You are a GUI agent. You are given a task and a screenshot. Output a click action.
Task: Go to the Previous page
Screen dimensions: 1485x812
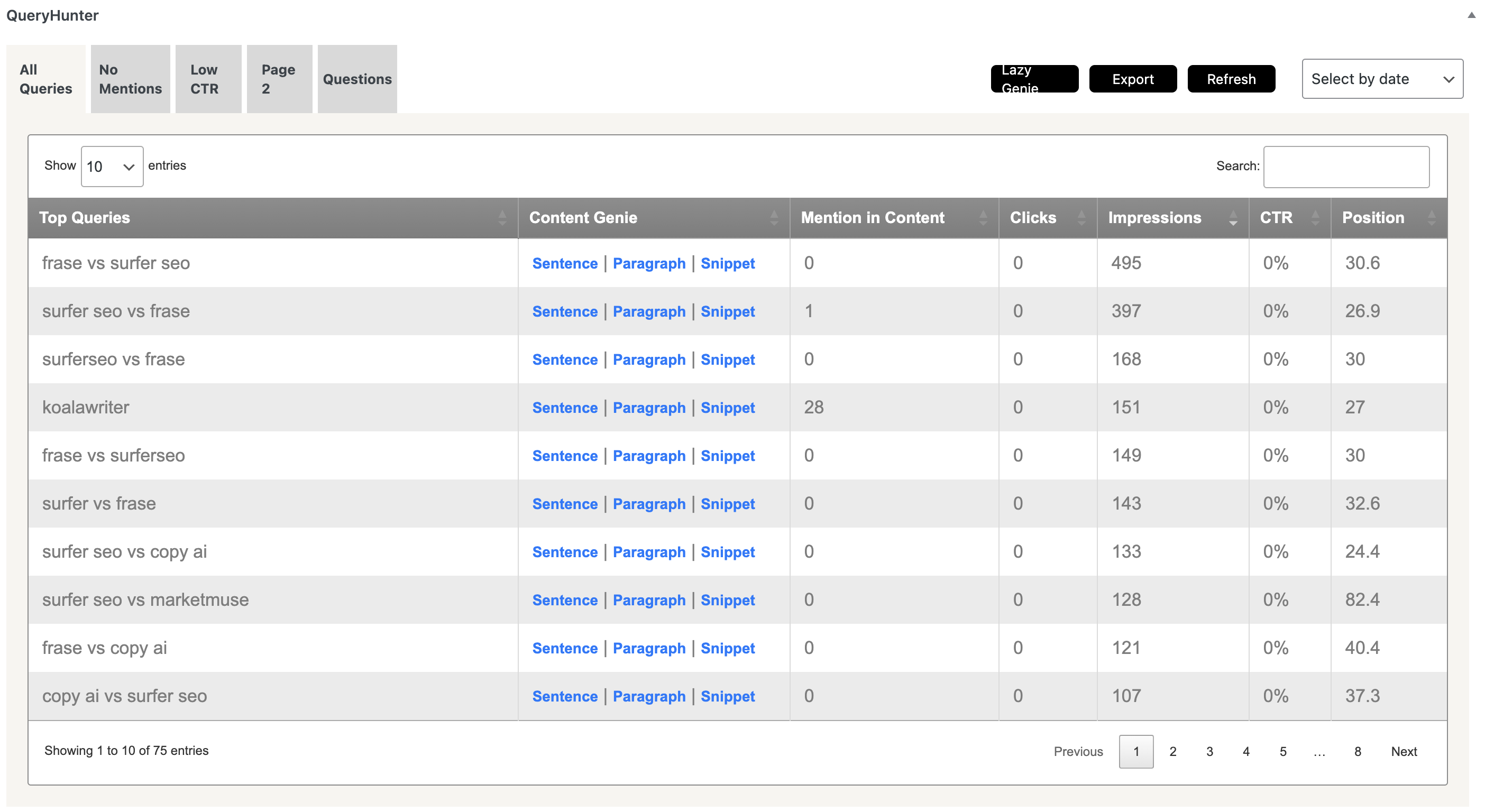pos(1078,752)
